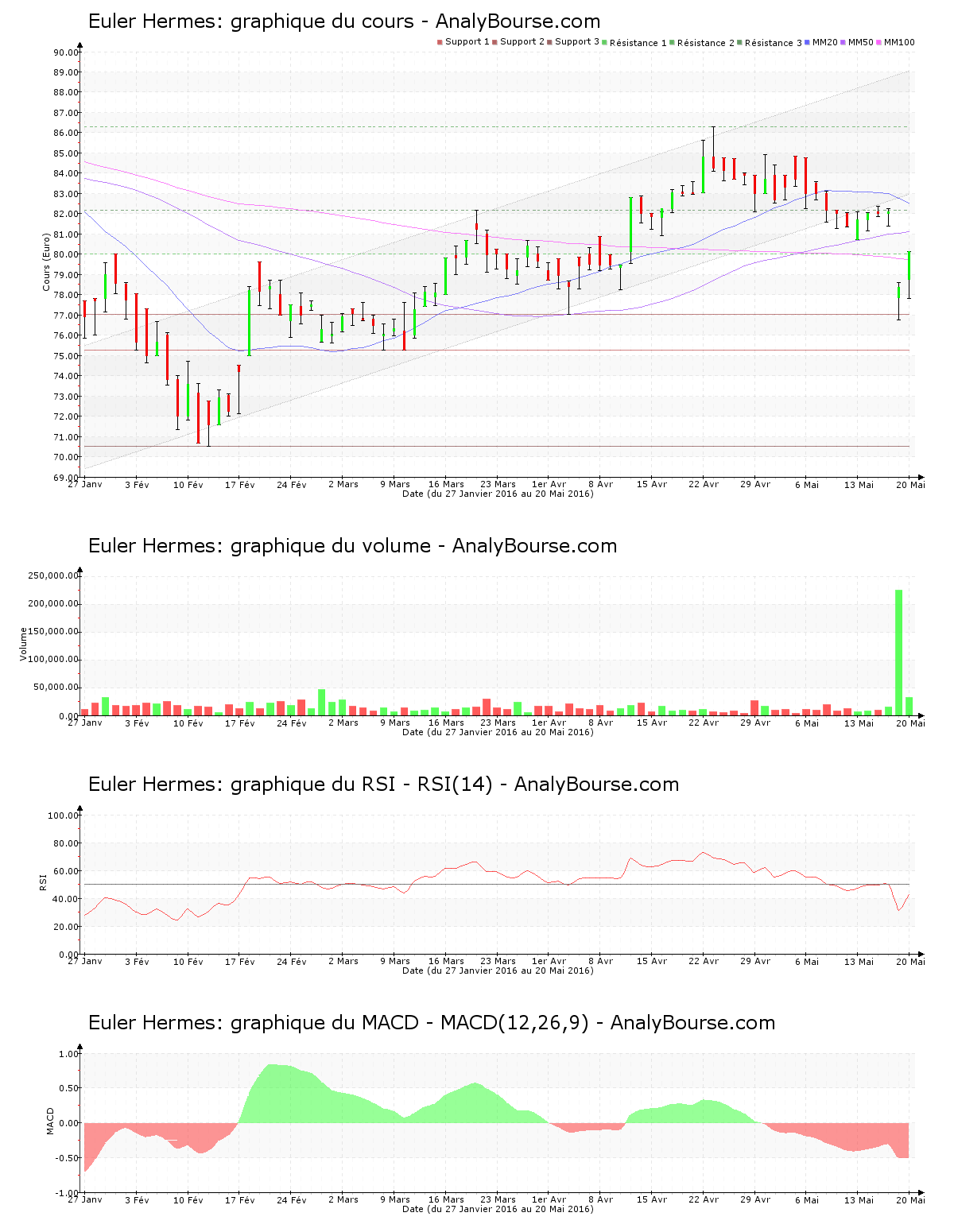
Task: Click '20 Mai' date on price chart
Action: [x=911, y=484]
